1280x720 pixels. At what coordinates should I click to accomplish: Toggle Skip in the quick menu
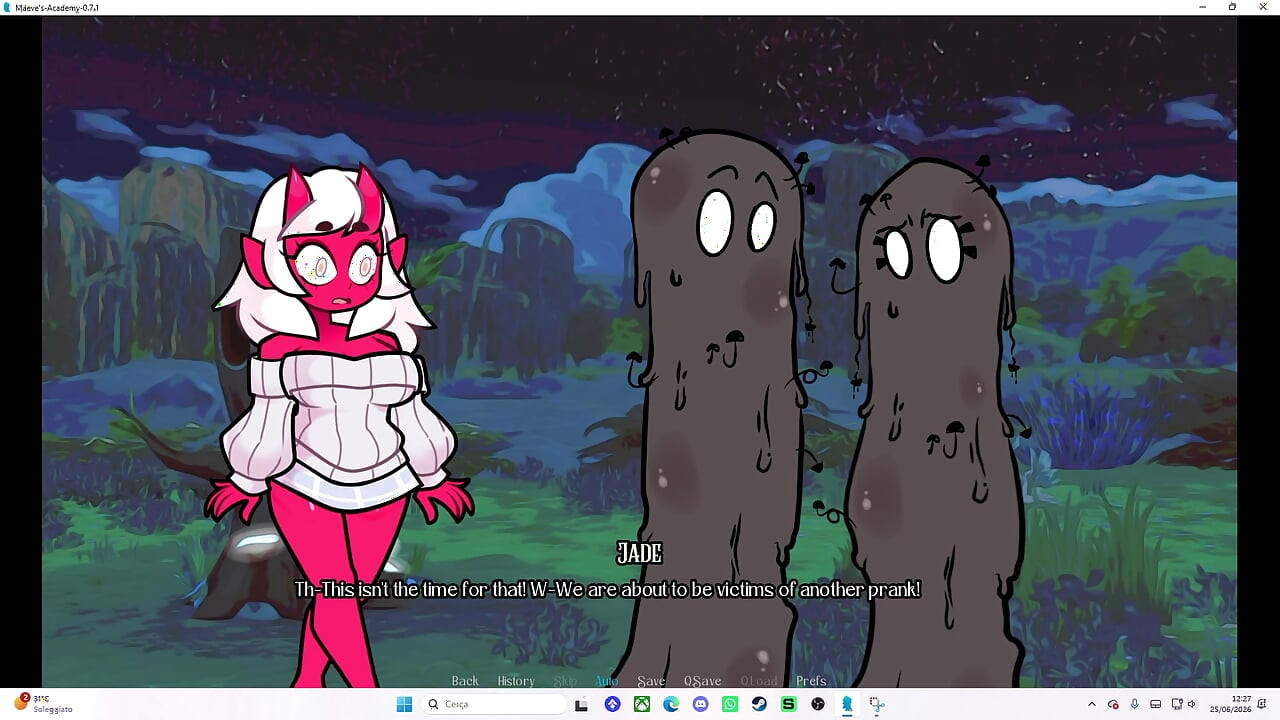[x=565, y=681]
